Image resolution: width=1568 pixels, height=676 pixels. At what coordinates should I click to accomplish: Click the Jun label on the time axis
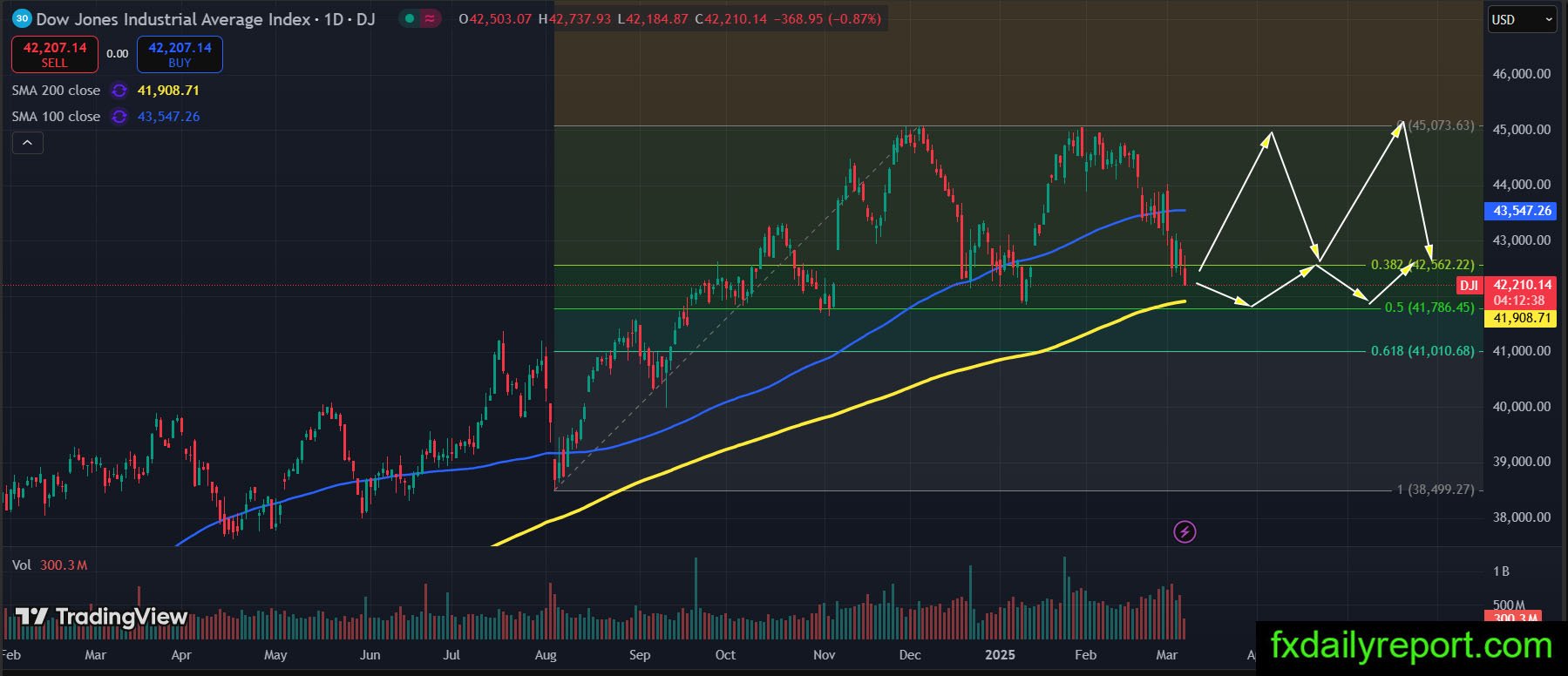click(x=370, y=655)
